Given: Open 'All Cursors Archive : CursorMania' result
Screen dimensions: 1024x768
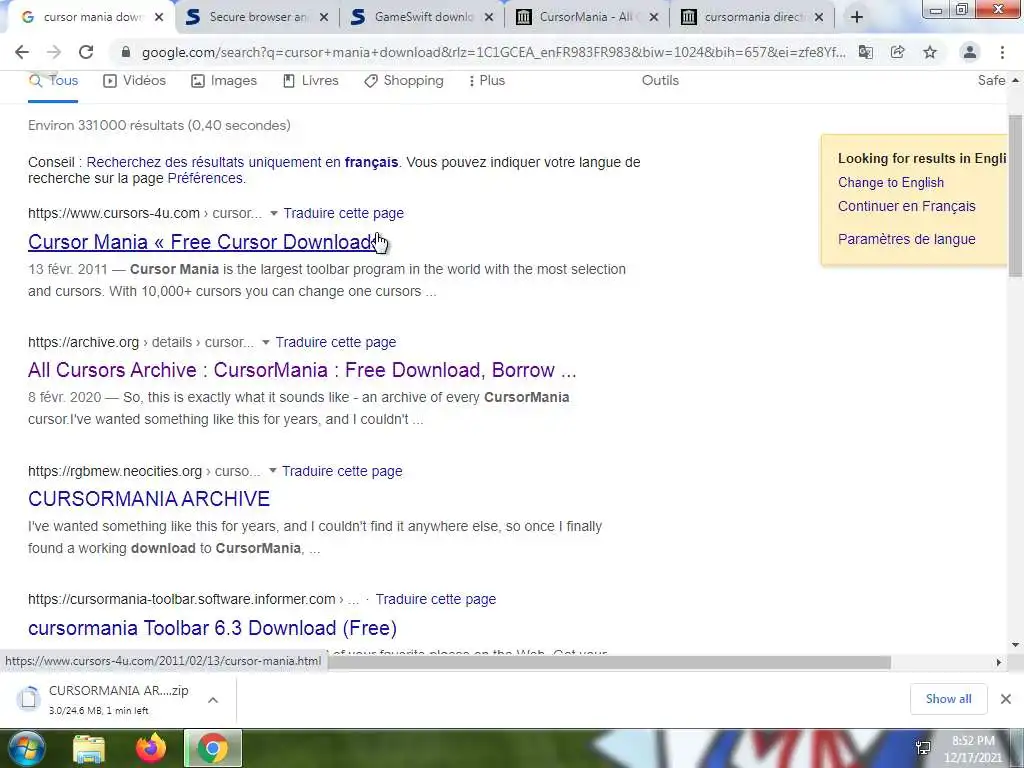Looking at the screenshot, I should pyautogui.click(x=302, y=370).
